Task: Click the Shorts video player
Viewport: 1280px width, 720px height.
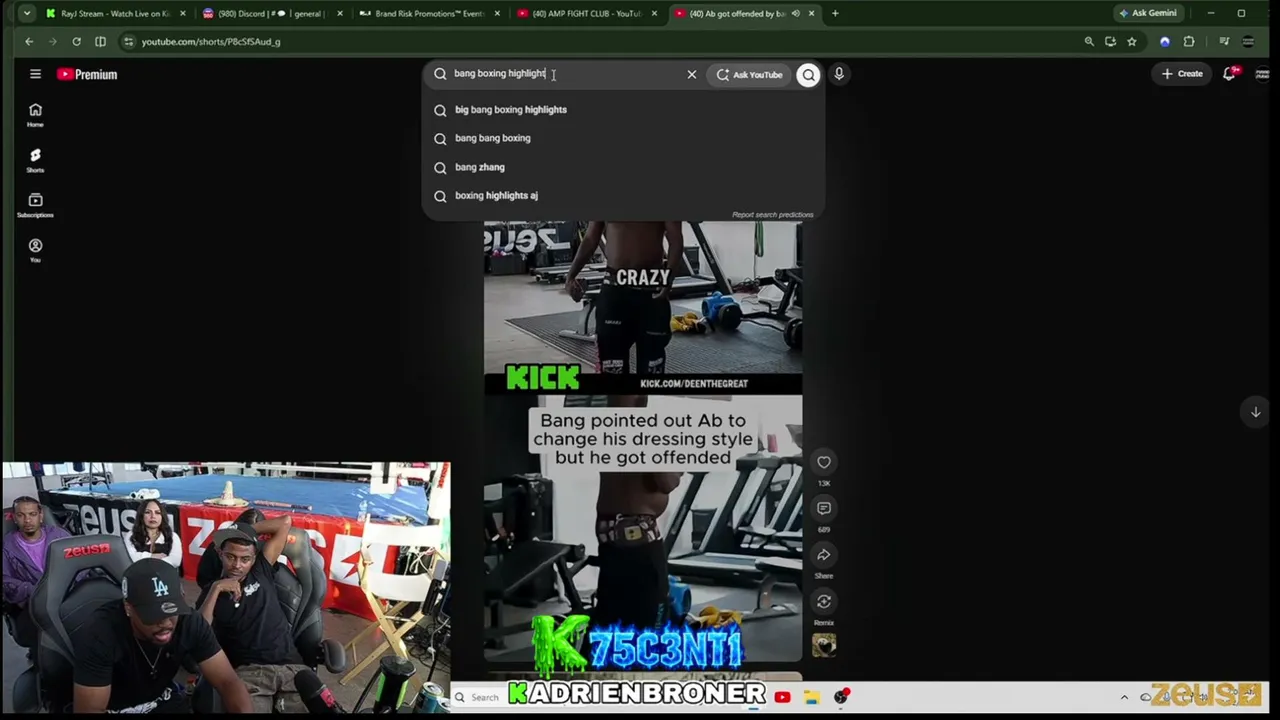Action: pos(643,442)
